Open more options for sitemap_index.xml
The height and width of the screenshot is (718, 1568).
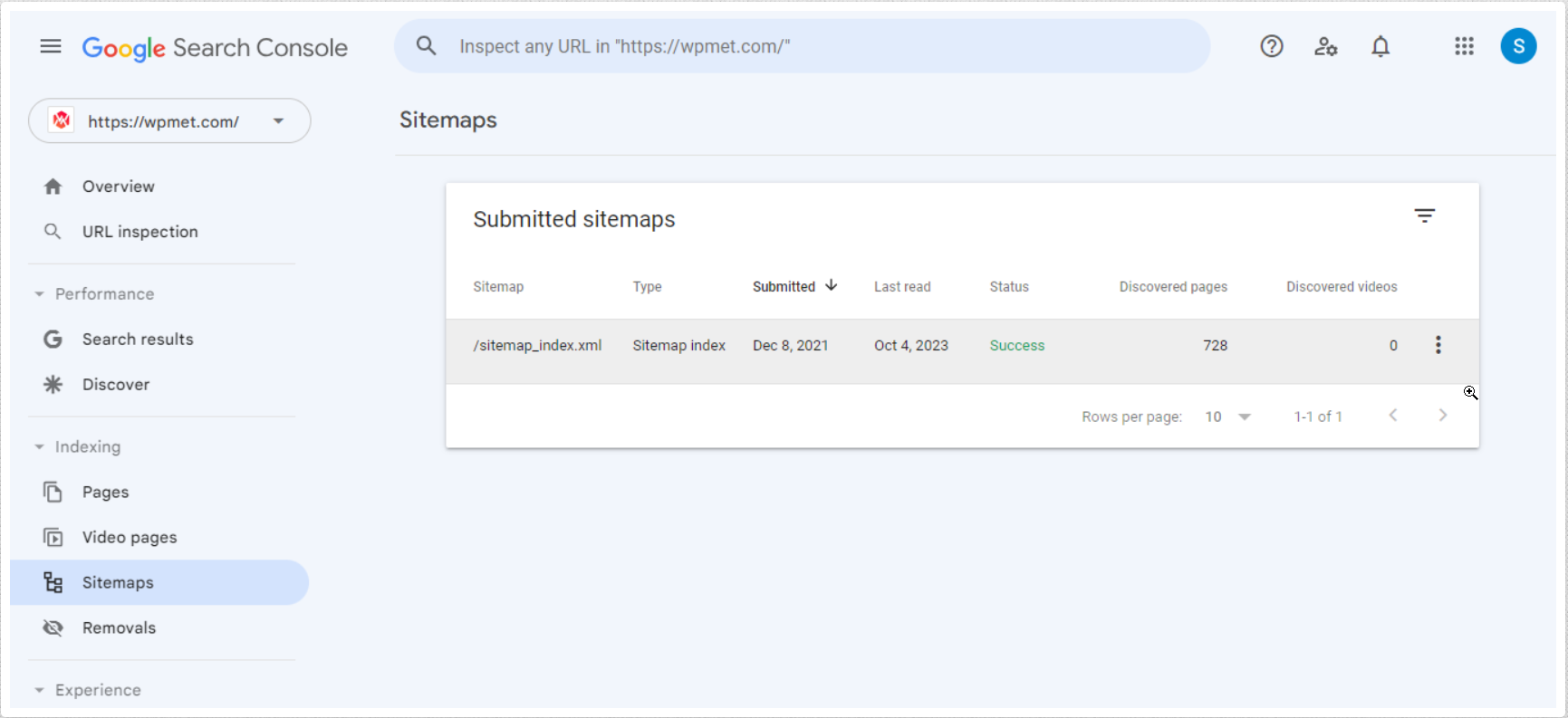click(x=1438, y=345)
